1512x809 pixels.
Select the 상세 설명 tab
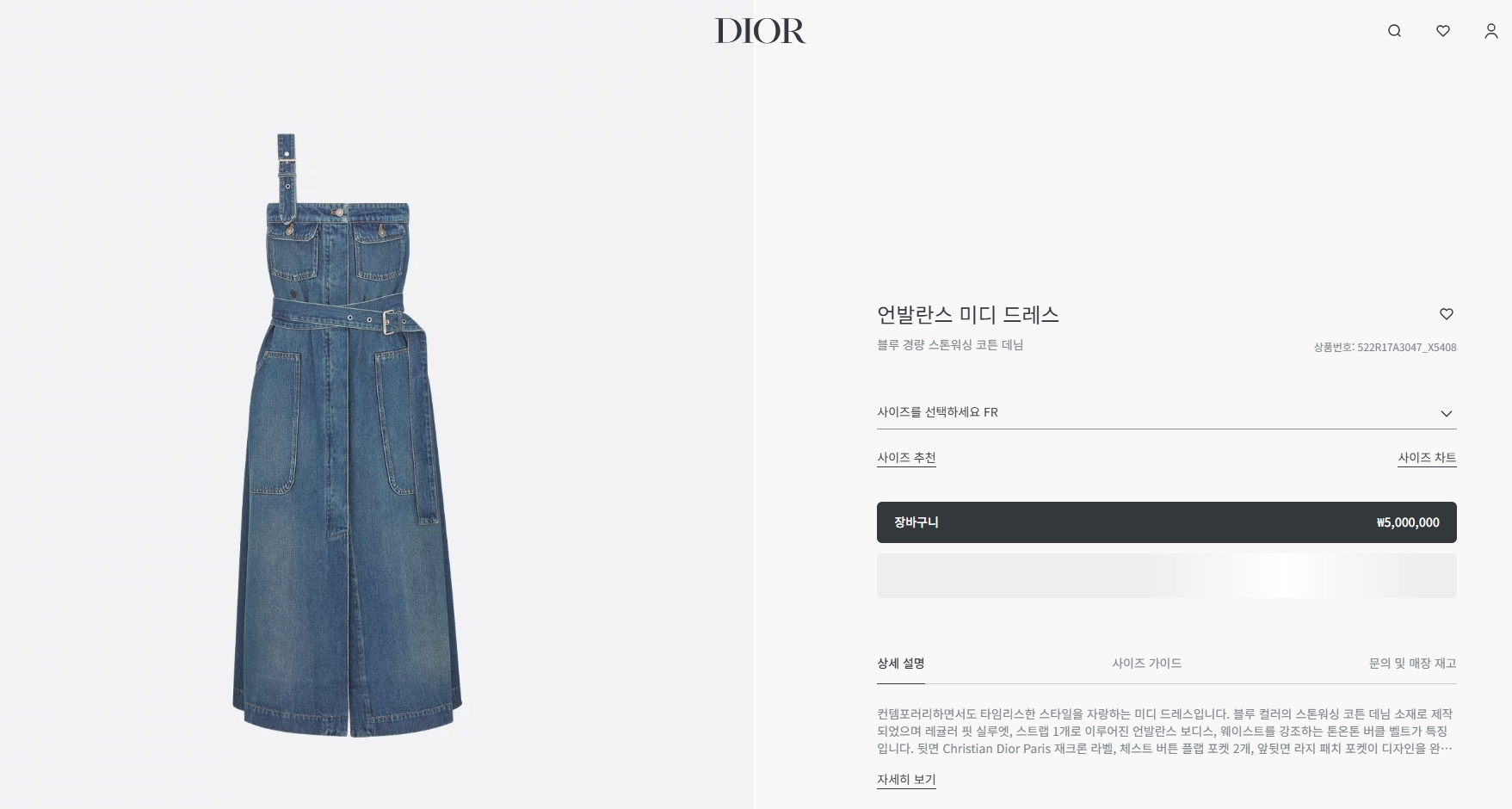pos(901,664)
